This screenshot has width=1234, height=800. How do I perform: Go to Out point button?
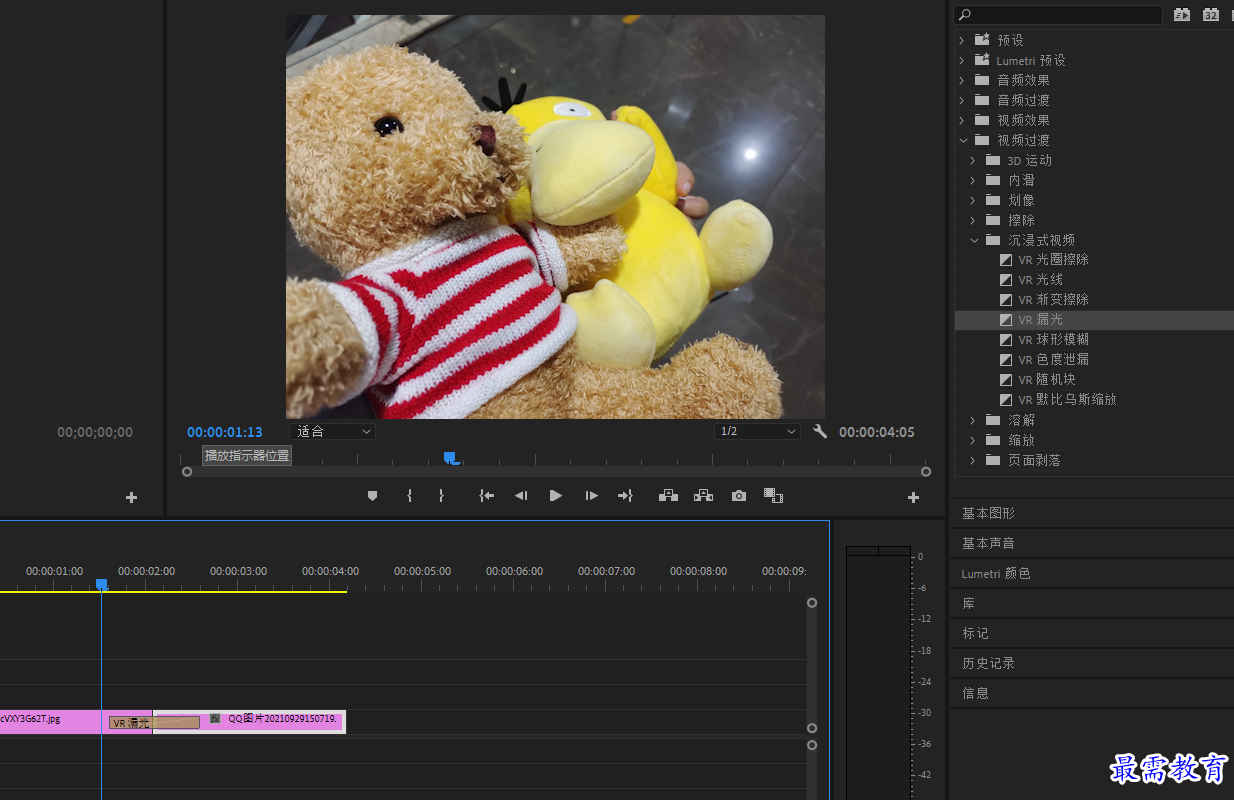pyautogui.click(x=625, y=495)
